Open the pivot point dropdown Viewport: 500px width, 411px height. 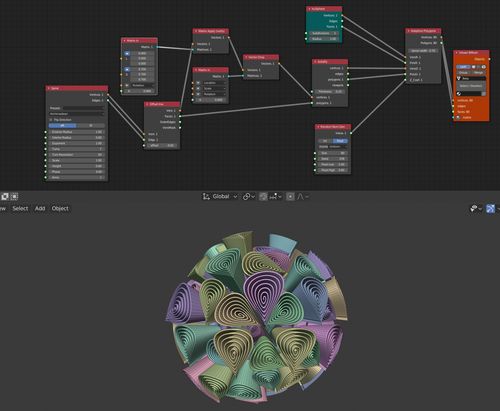tap(249, 197)
